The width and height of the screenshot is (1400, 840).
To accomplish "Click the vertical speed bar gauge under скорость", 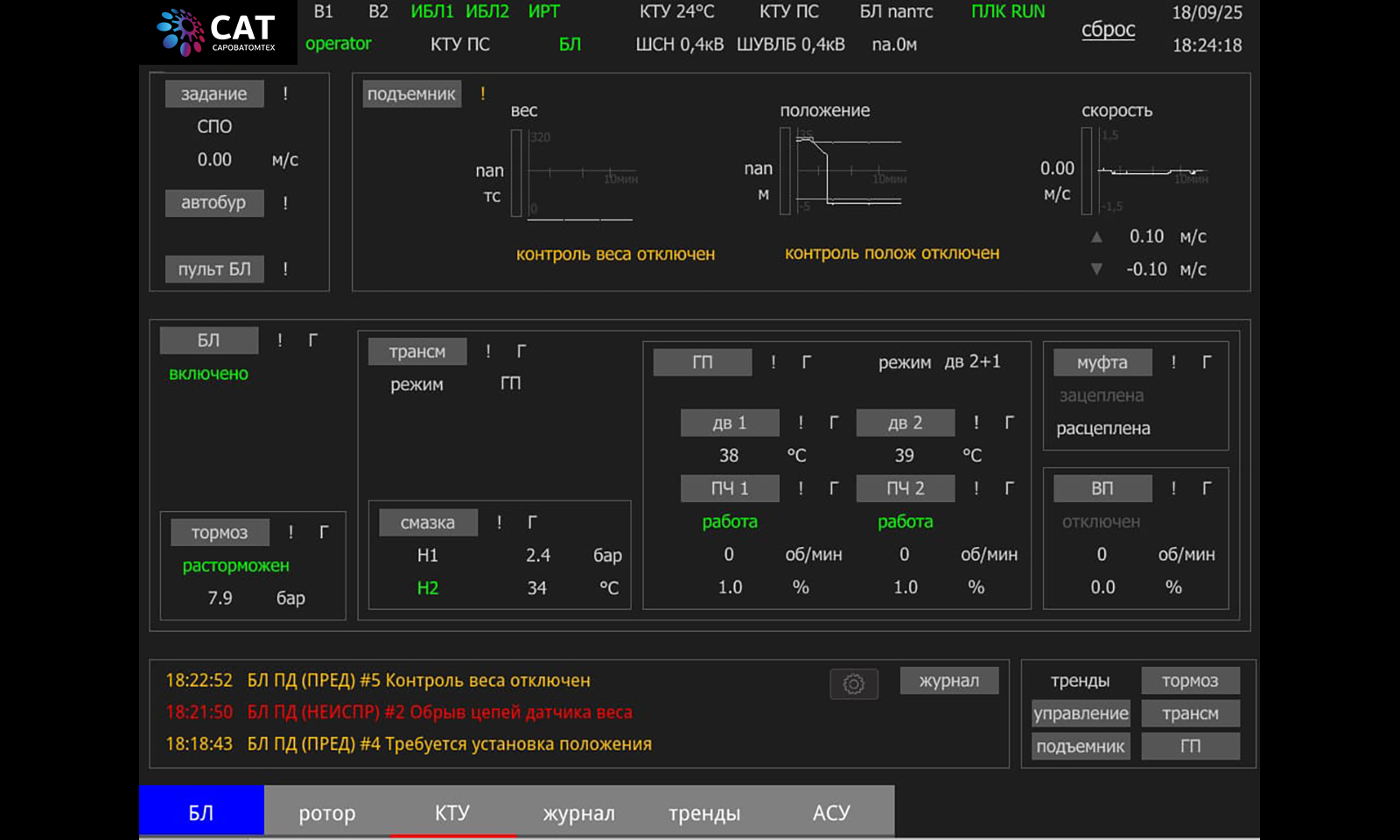I will (1087, 171).
